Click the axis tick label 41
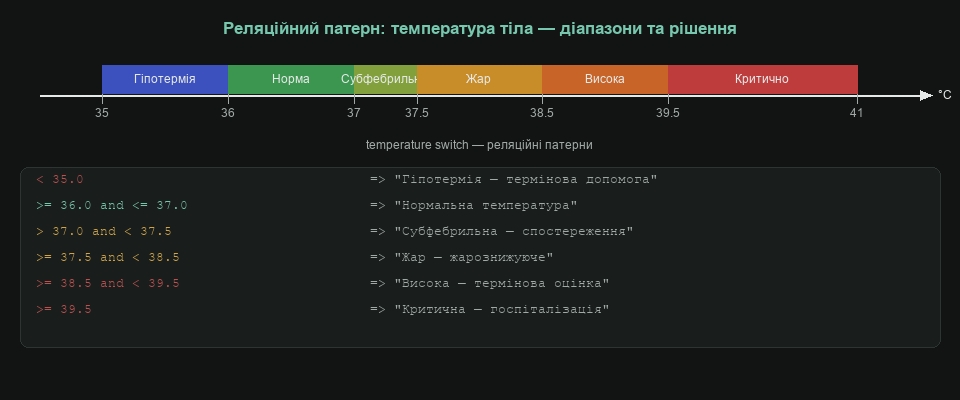 [857, 113]
